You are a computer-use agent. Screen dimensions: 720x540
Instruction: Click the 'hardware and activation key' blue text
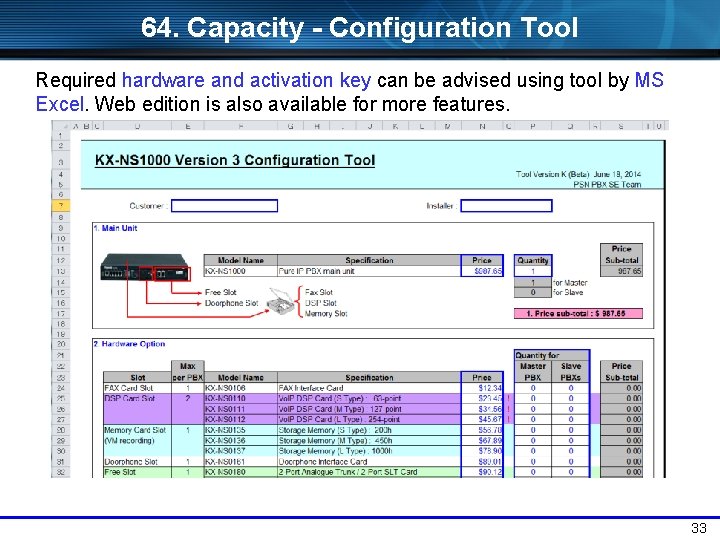coord(246,80)
